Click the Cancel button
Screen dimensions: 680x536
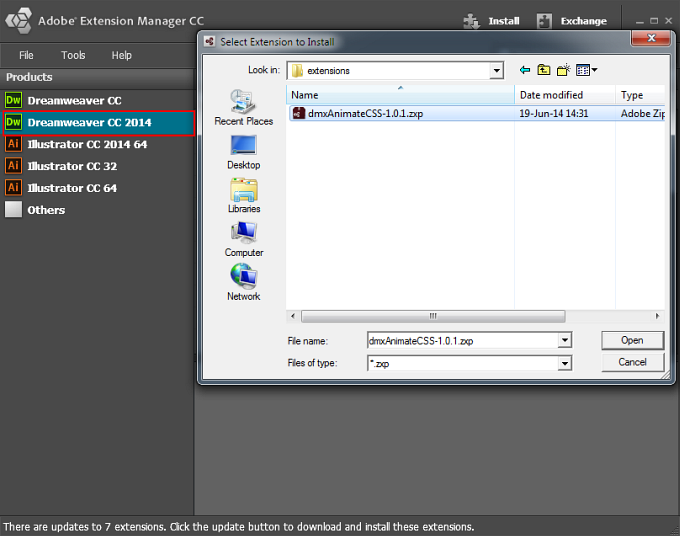(632, 362)
